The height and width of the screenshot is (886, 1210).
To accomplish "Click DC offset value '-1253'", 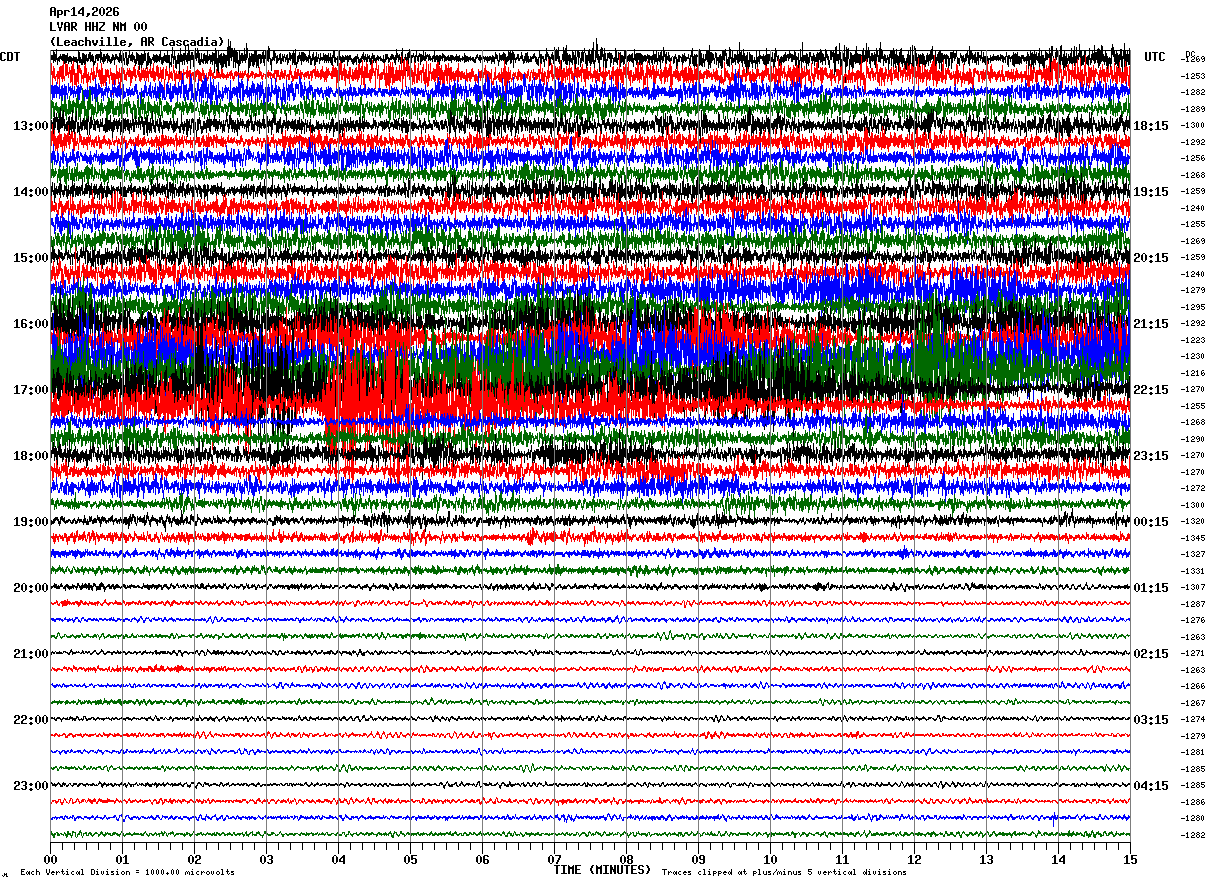I will point(1193,76).
